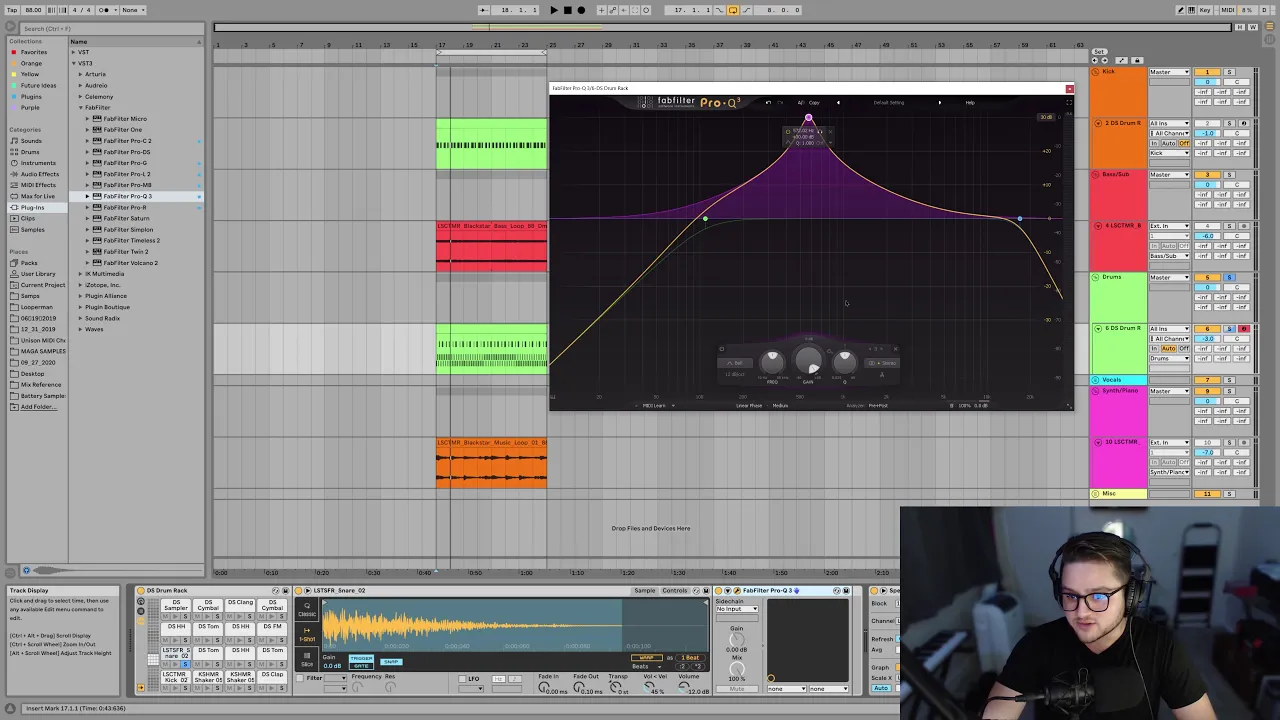Select the Favorites collection
1280x720 pixels.
(34, 52)
